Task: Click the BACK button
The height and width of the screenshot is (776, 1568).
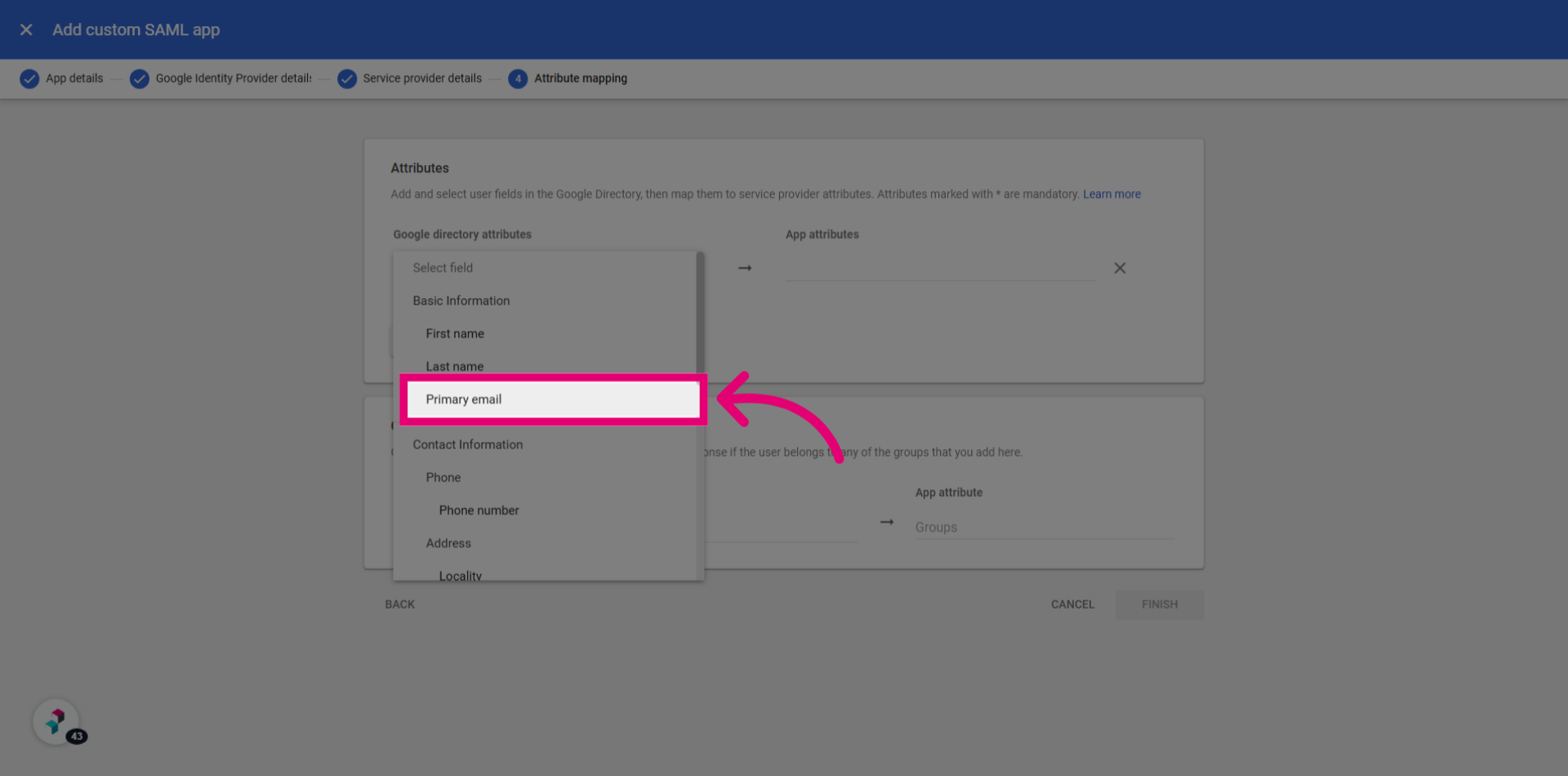Action: [400, 604]
